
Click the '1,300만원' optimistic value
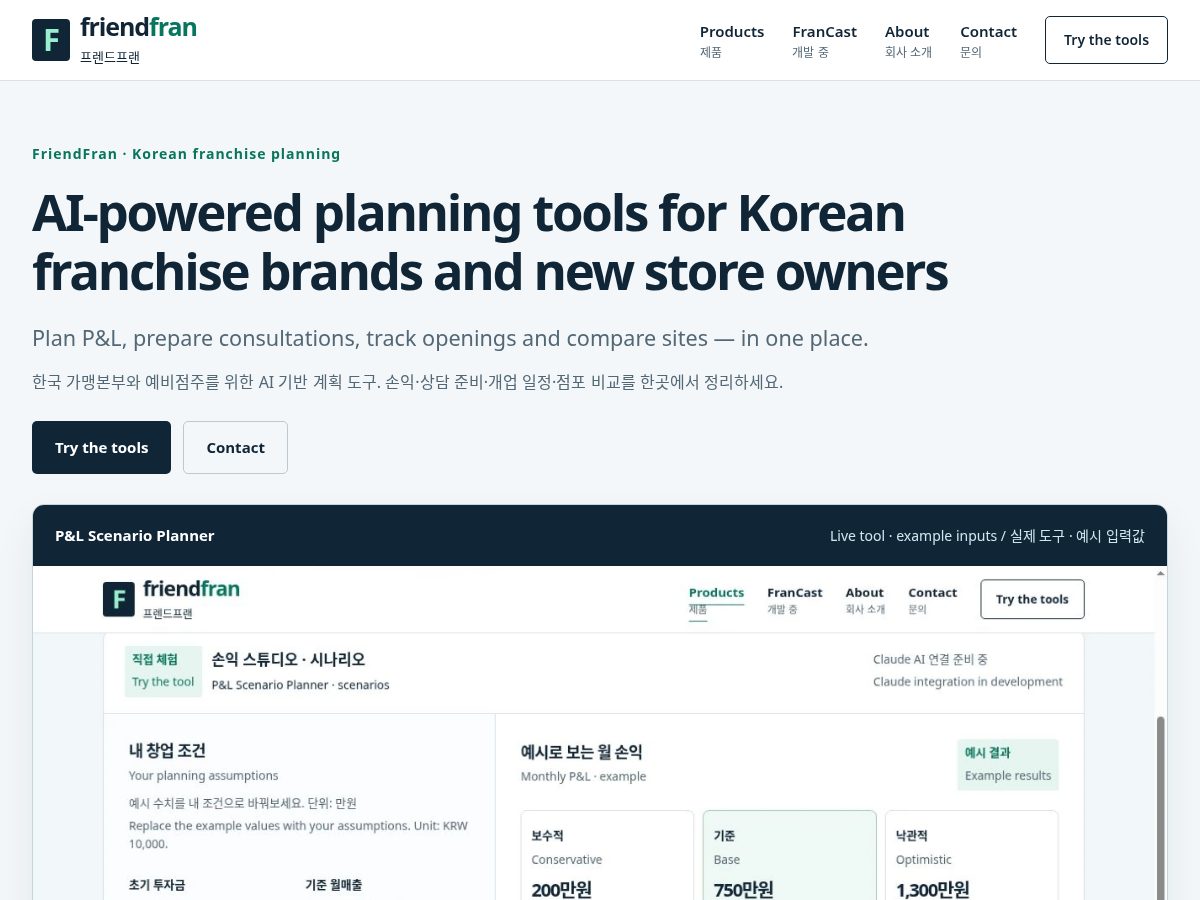pos(932,889)
